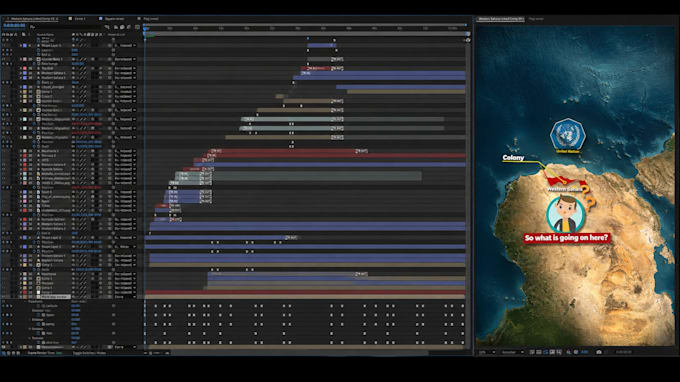Select the cartoon character avatar in the viewer
Image resolution: width=680 pixels, height=382 pixels.
click(565, 214)
